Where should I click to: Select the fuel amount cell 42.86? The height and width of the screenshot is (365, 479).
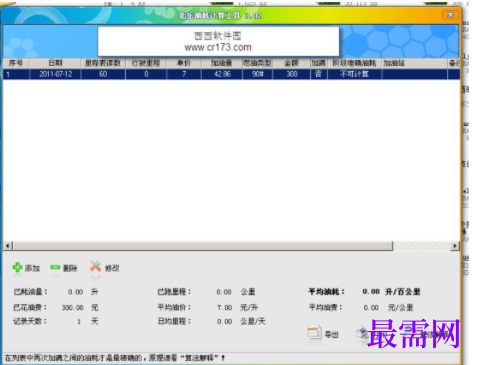(222, 74)
